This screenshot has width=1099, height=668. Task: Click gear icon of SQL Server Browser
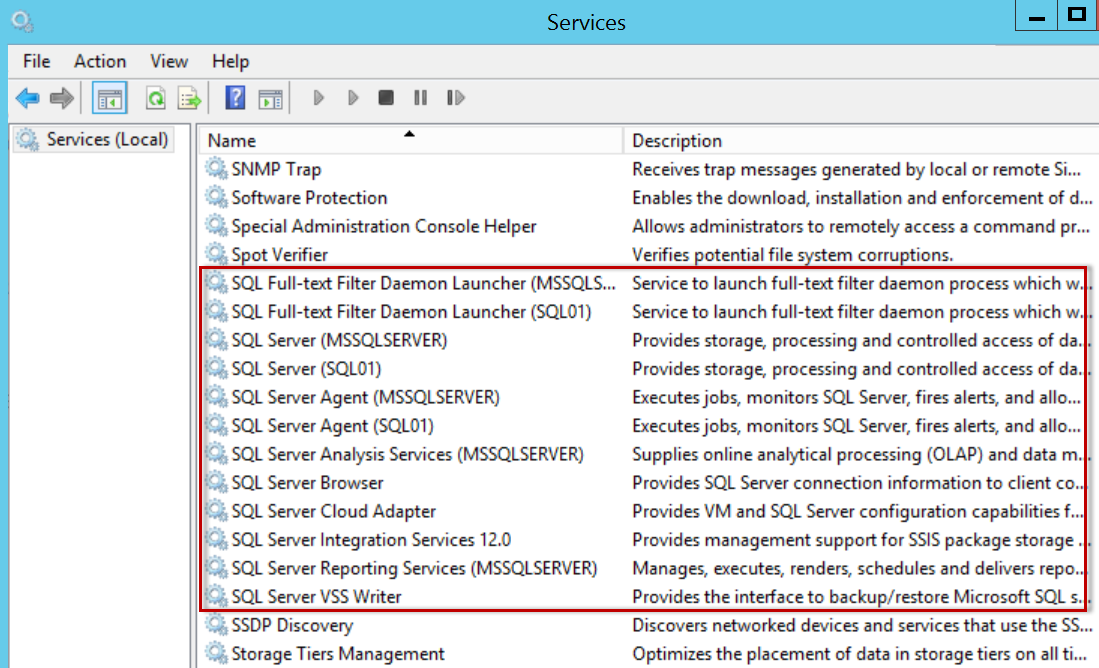point(216,483)
